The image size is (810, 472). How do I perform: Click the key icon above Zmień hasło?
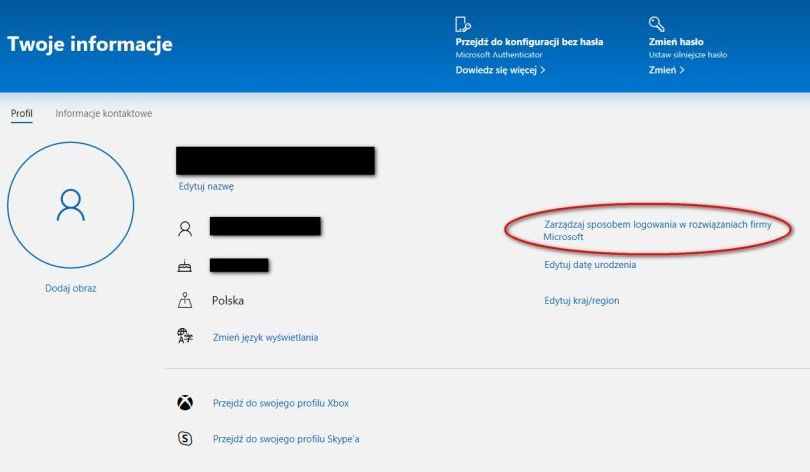tap(657, 24)
